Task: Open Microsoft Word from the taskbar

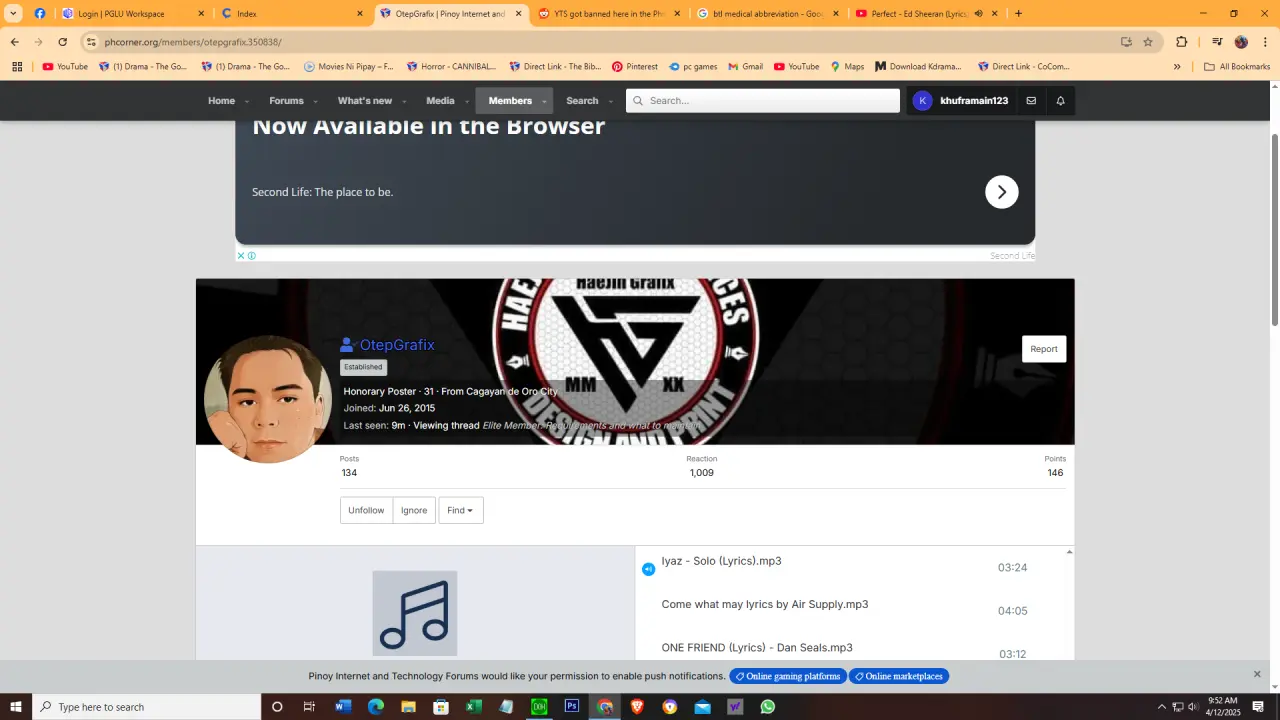Action: click(x=343, y=707)
